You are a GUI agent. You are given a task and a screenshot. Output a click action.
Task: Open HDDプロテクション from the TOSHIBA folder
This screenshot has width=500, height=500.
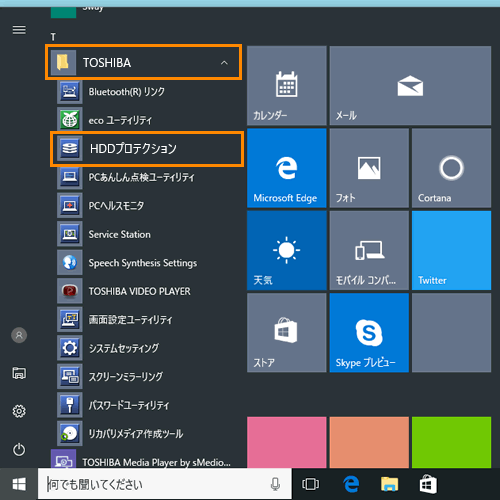click(x=147, y=149)
